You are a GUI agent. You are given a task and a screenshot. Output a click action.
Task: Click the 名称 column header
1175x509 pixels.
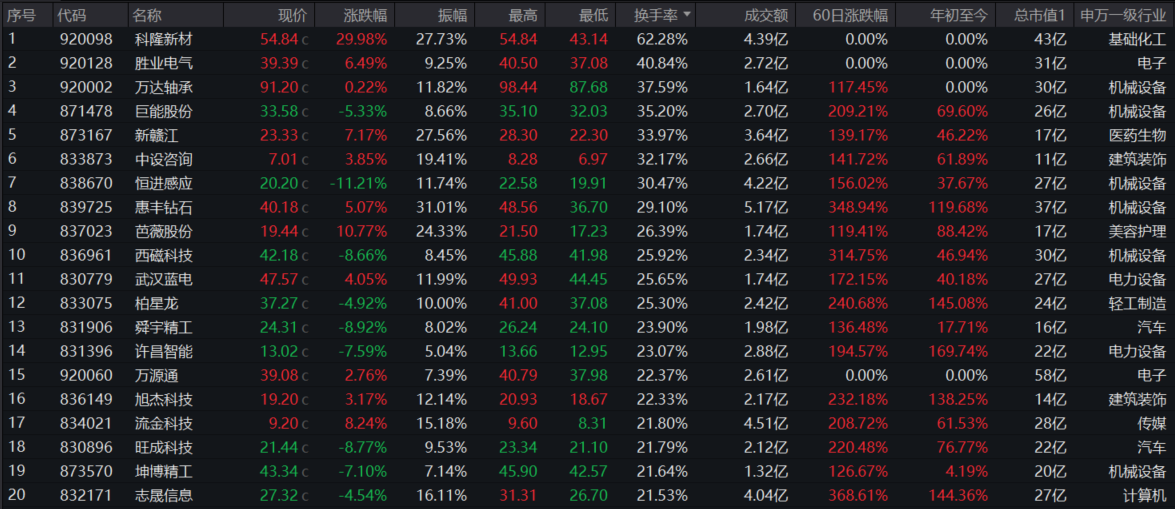[147, 14]
